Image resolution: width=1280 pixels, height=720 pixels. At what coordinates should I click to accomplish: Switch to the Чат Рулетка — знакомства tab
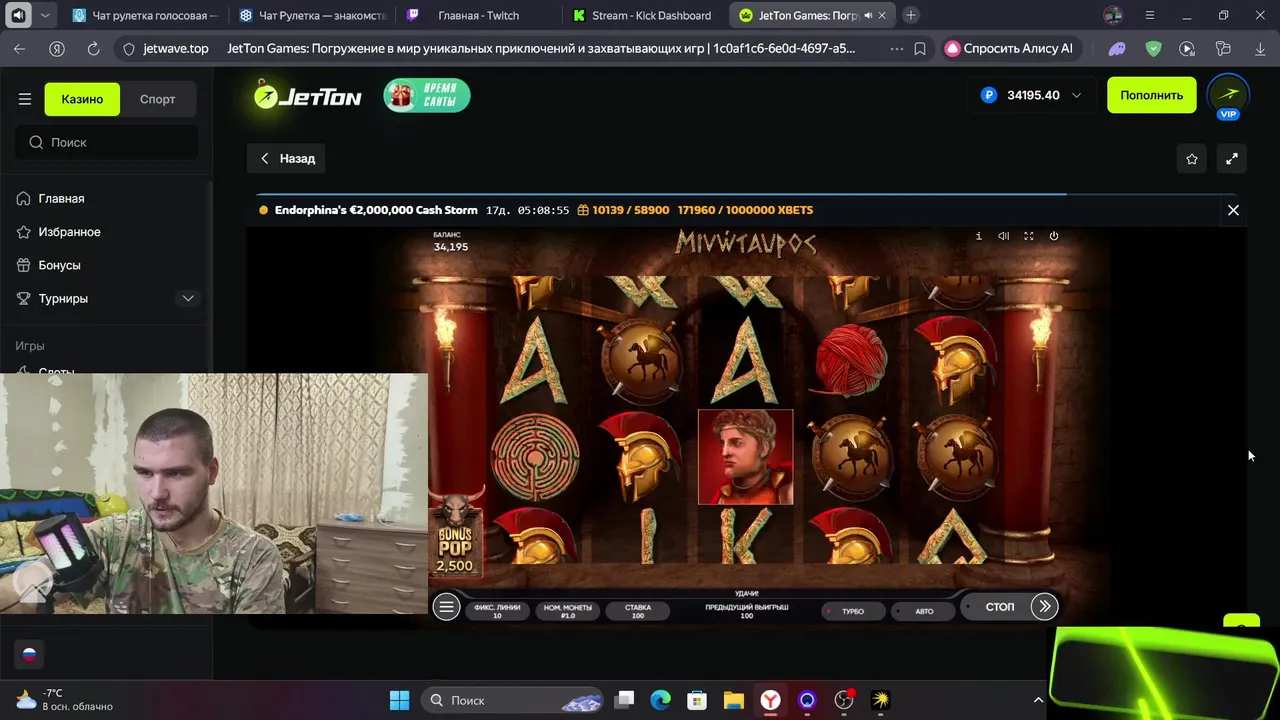coord(311,16)
